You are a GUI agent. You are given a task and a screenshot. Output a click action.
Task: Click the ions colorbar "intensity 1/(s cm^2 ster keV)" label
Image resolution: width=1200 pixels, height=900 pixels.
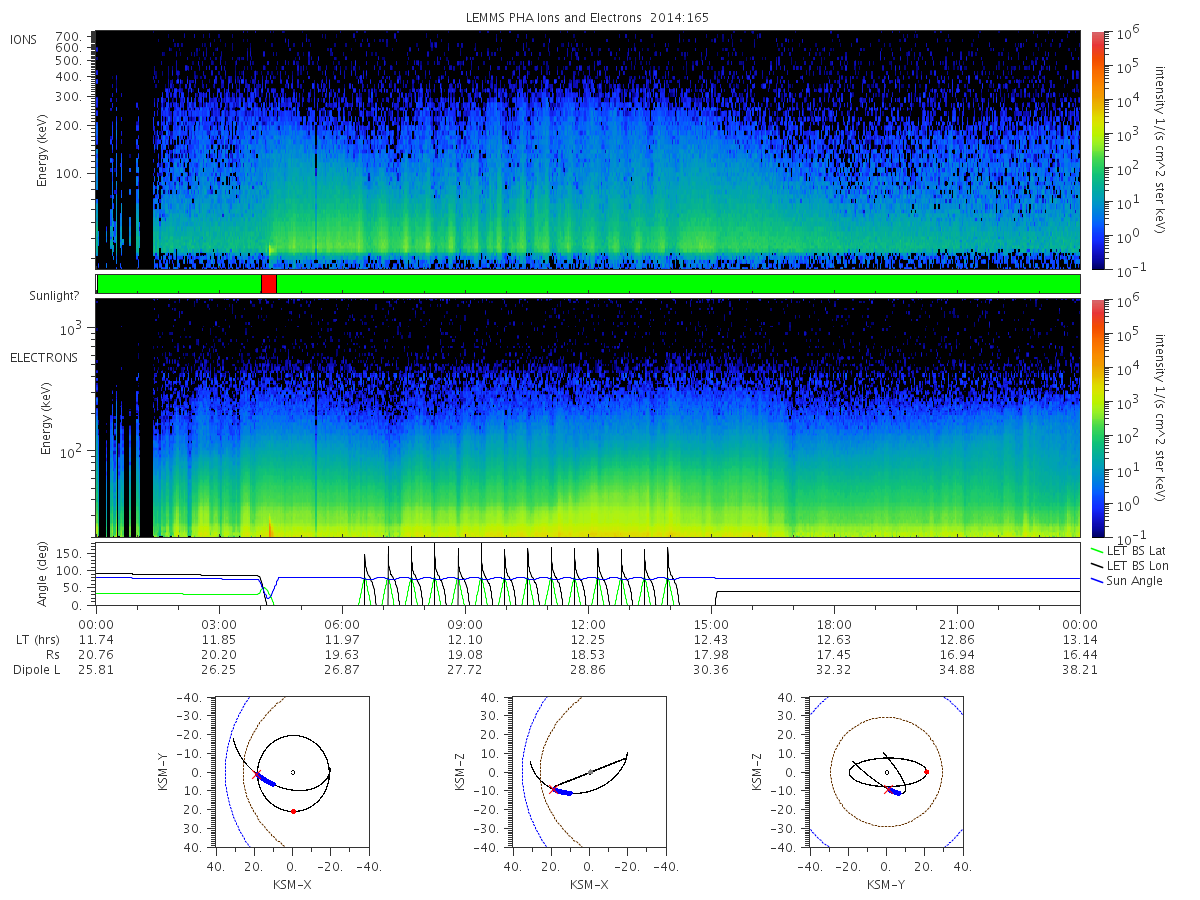(x=1161, y=150)
